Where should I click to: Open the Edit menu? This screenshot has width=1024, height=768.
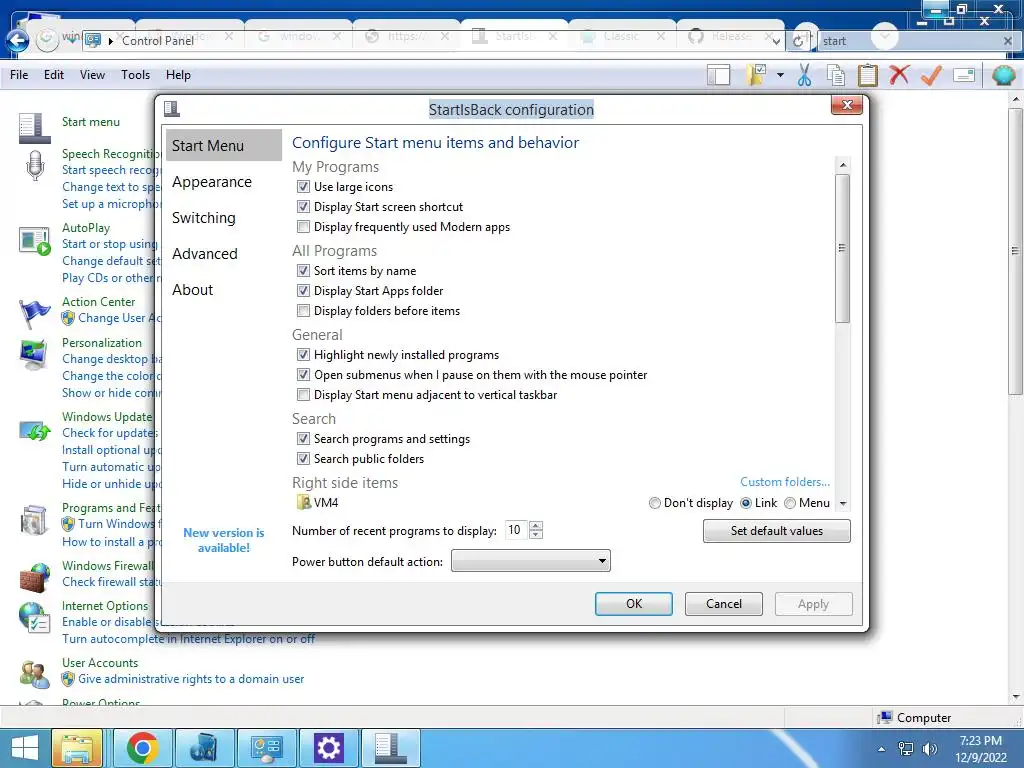tap(54, 75)
